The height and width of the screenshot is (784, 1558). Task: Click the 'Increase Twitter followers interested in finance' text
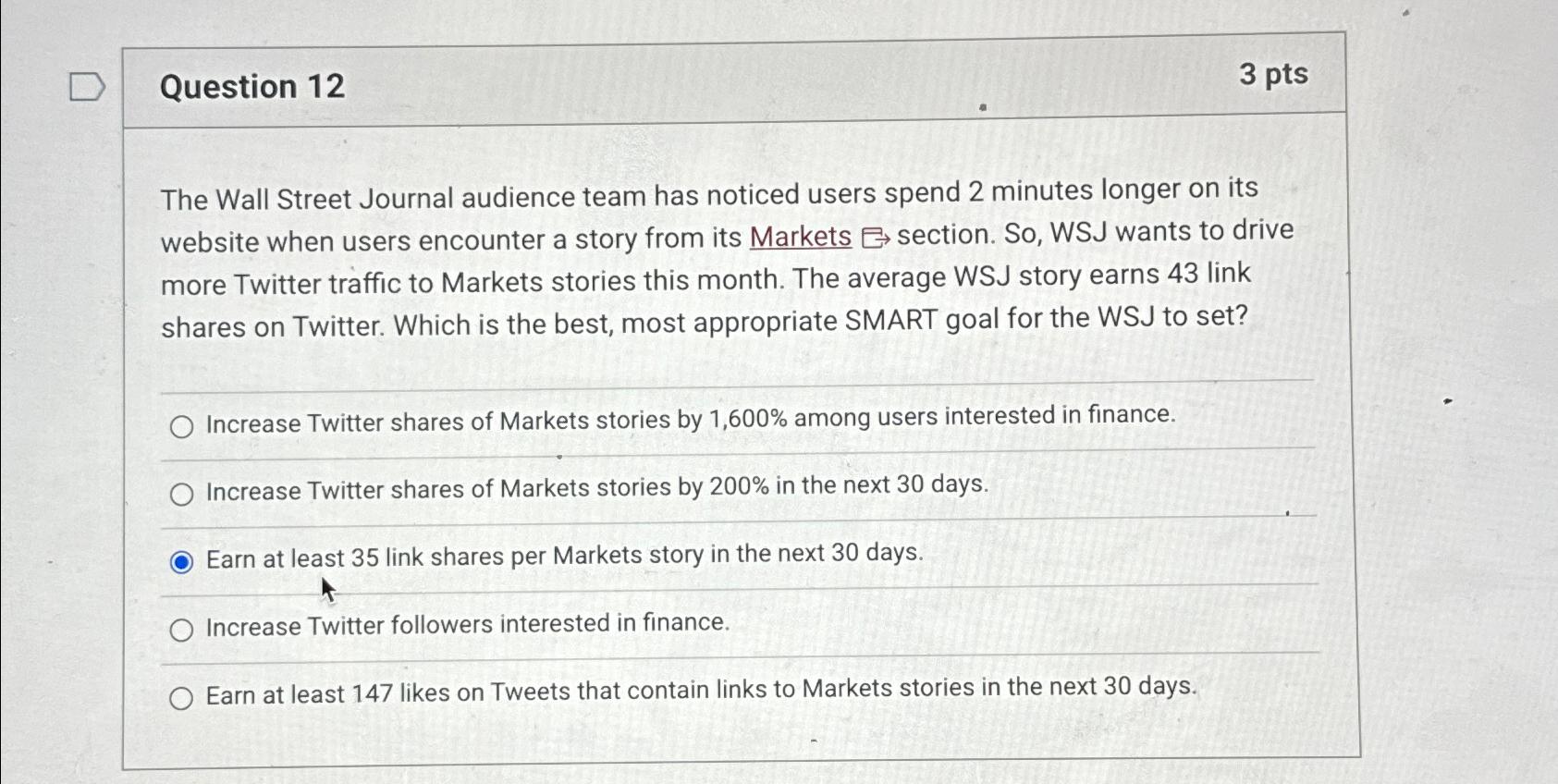tap(468, 625)
